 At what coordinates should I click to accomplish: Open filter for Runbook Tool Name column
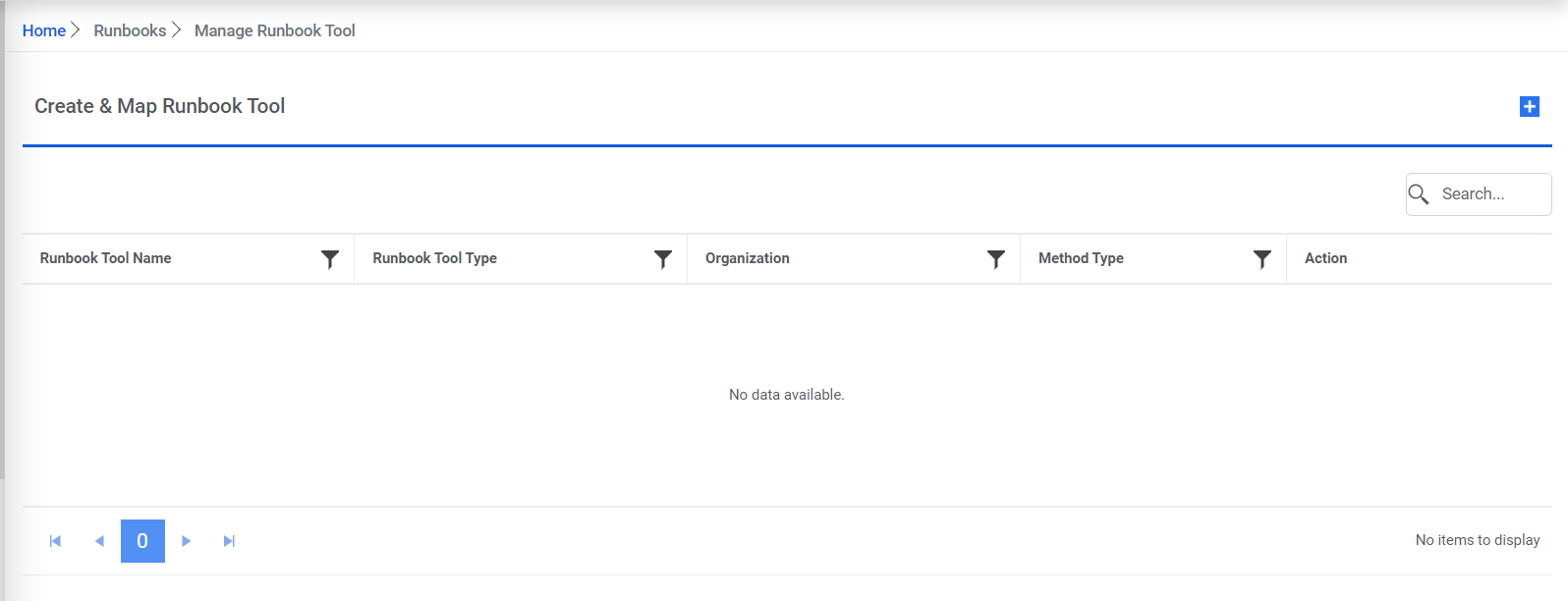click(330, 259)
